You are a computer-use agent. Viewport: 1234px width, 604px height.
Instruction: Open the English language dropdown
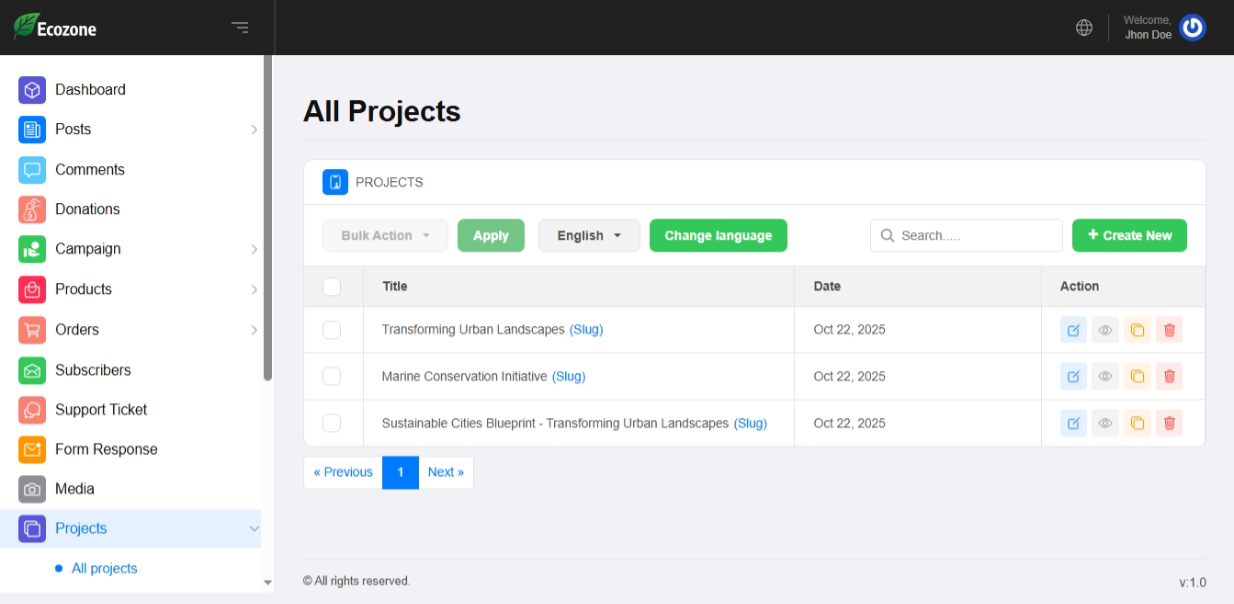589,236
